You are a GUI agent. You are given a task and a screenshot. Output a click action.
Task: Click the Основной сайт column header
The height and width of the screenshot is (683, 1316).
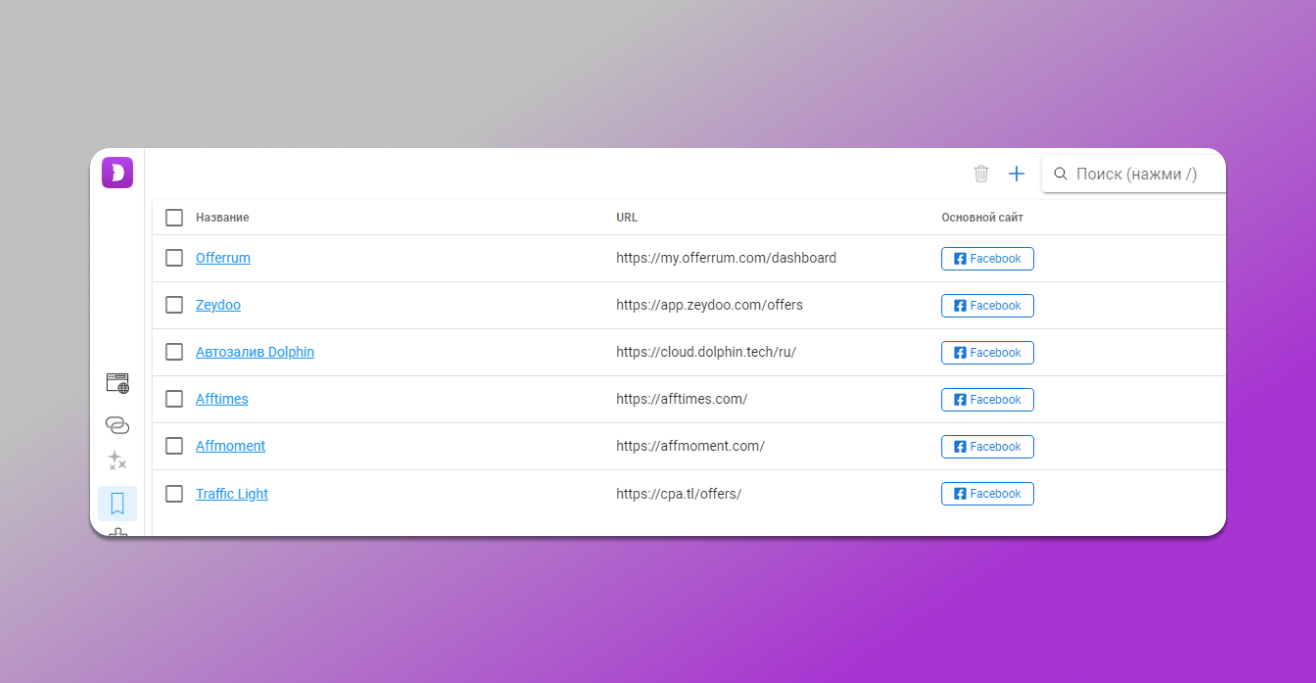coord(981,218)
